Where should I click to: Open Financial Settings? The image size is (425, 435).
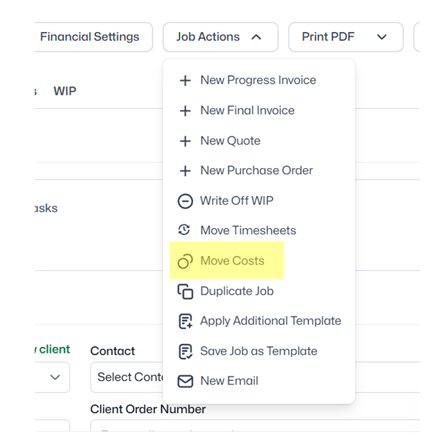[90, 37]
